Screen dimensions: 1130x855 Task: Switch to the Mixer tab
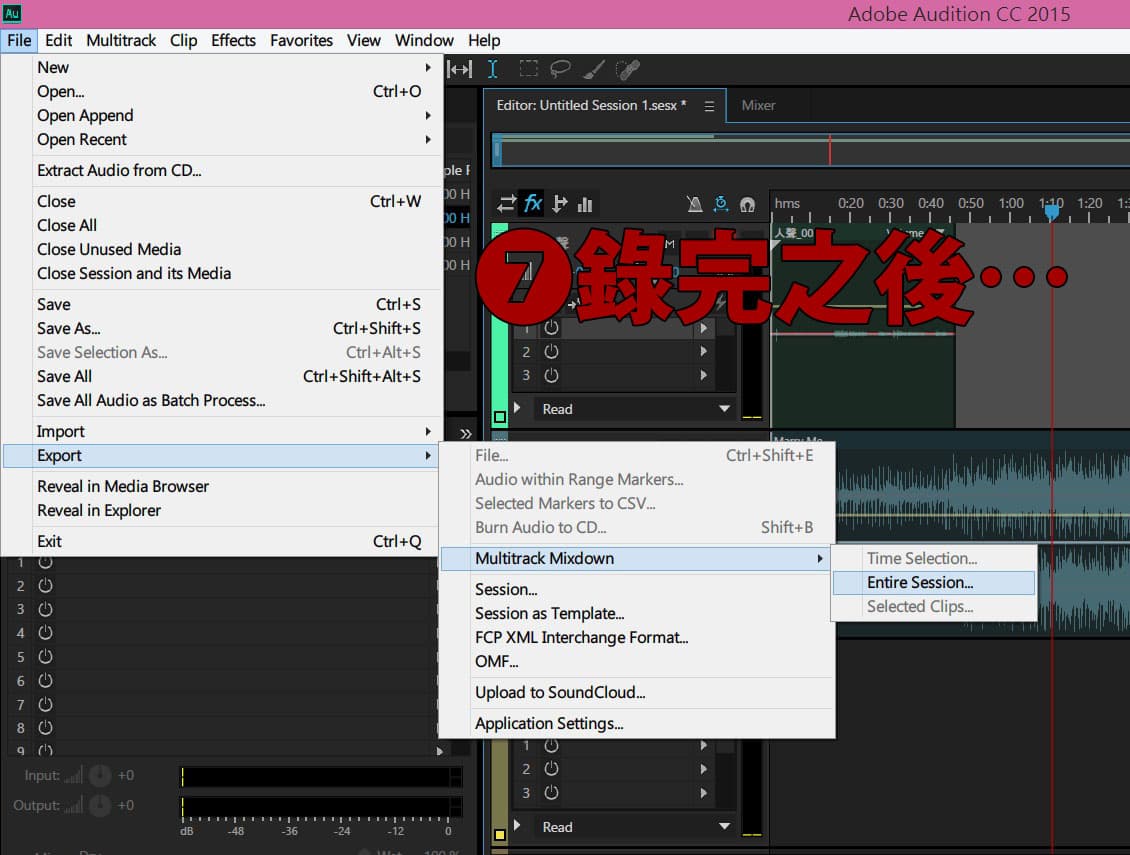(x=758, y=105)
